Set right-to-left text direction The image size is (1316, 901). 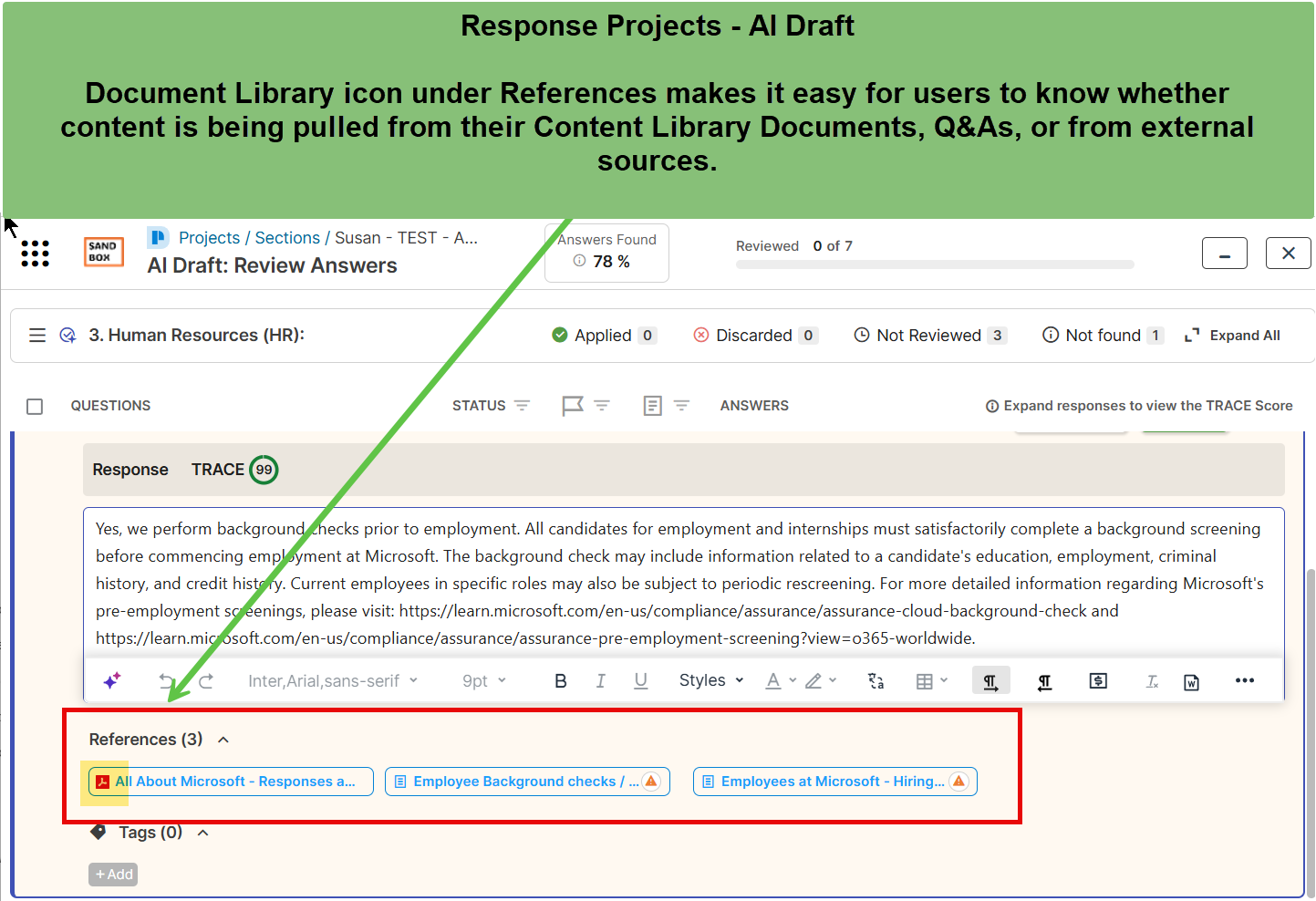click(1045, 681)
